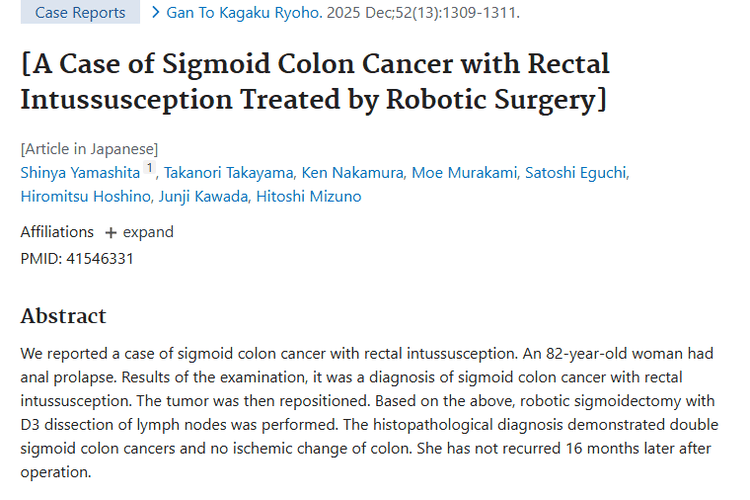The width and height of the screenshot is (750, 500).
Task: Open author Shinya Yamashita's link
Action: (x=81, y=172)
